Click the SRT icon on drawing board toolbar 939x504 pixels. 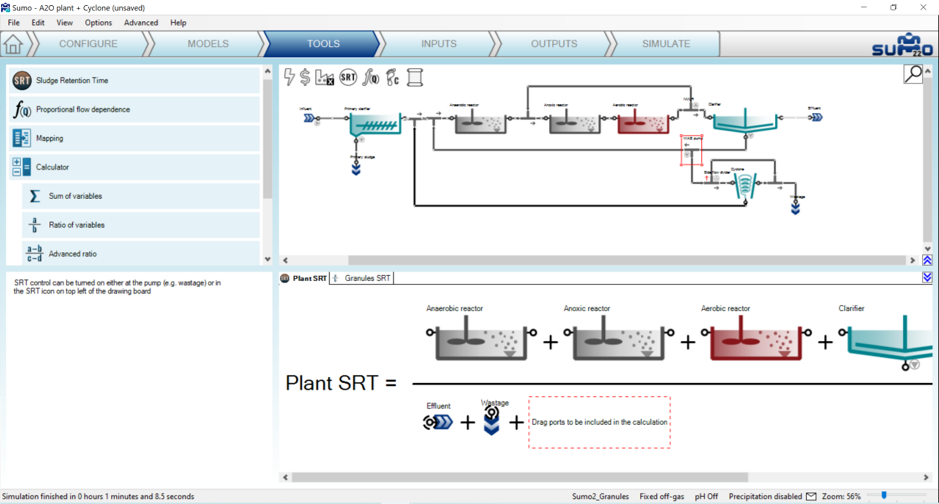348,77
